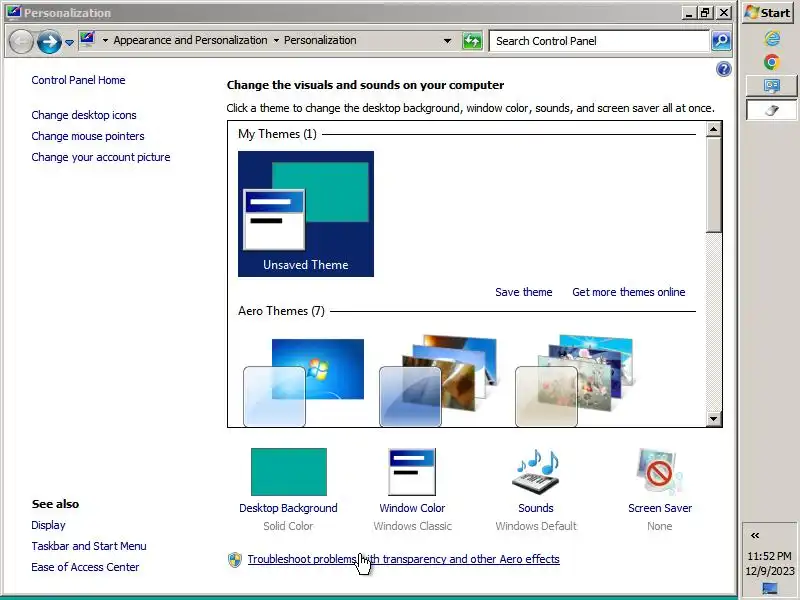This screenshot has height=600, width=800.
Task: Click the Personalization window taskbar button
Action: coord(771,86)
